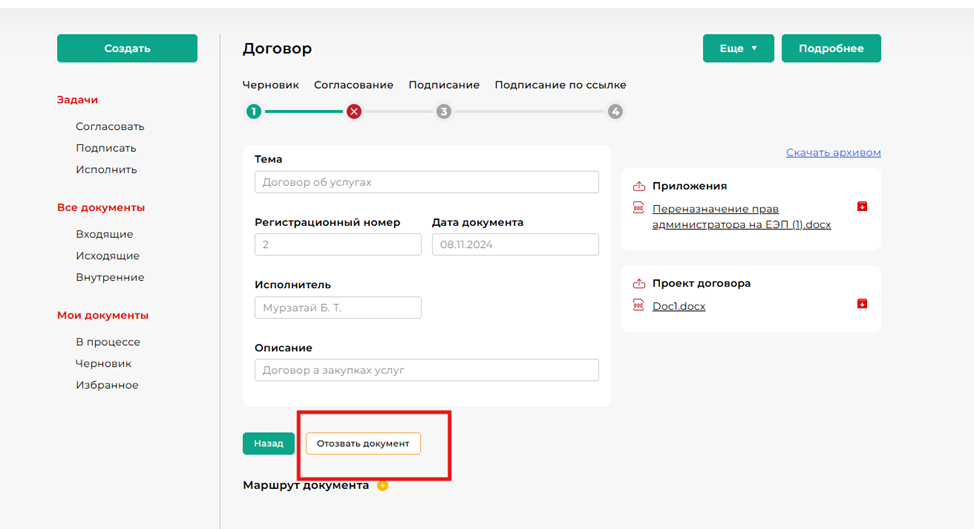Click the Создать button
Image resolution: width=974 pixels, height=529 pixels.
click(x=127, y=48)
